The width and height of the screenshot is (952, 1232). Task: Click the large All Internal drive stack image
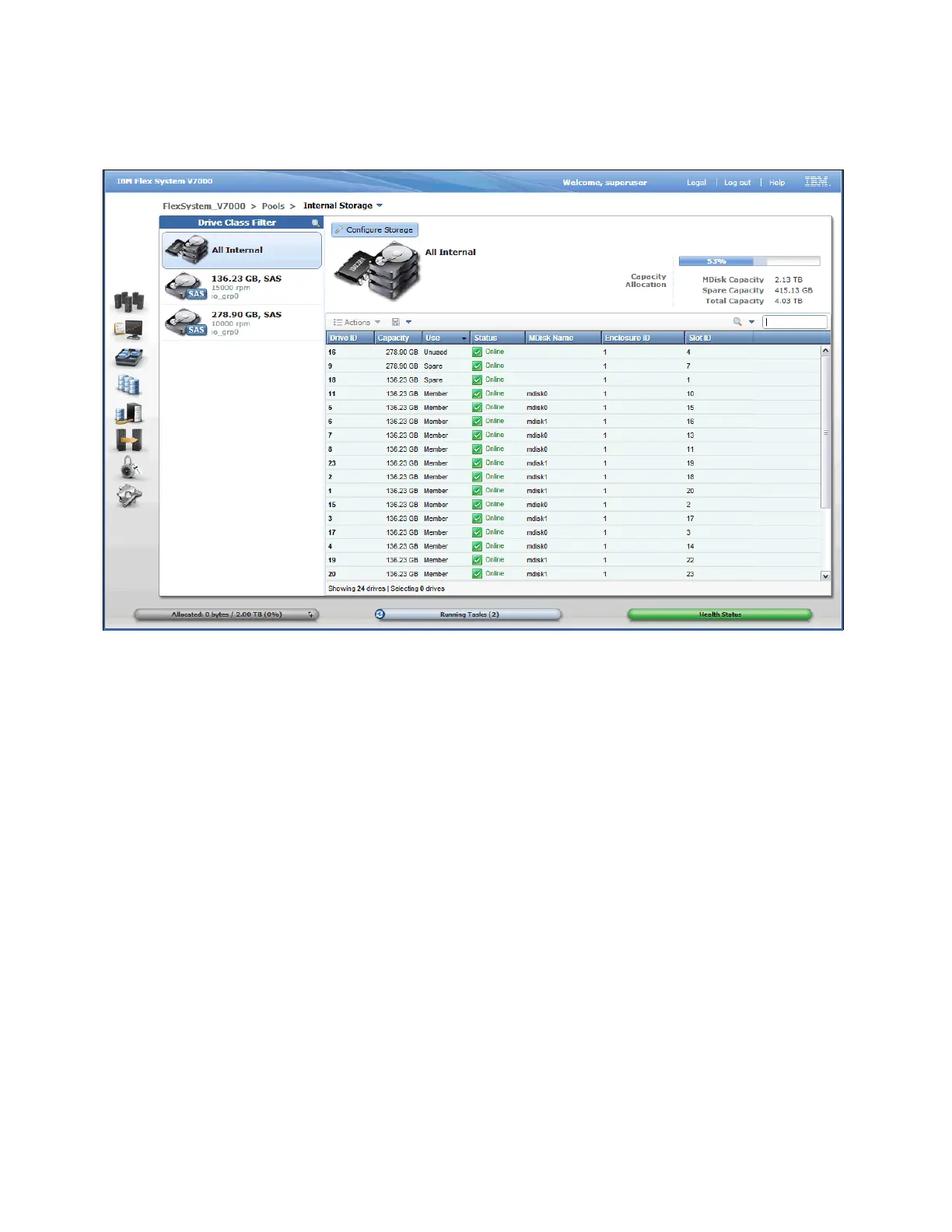(378, 271)
